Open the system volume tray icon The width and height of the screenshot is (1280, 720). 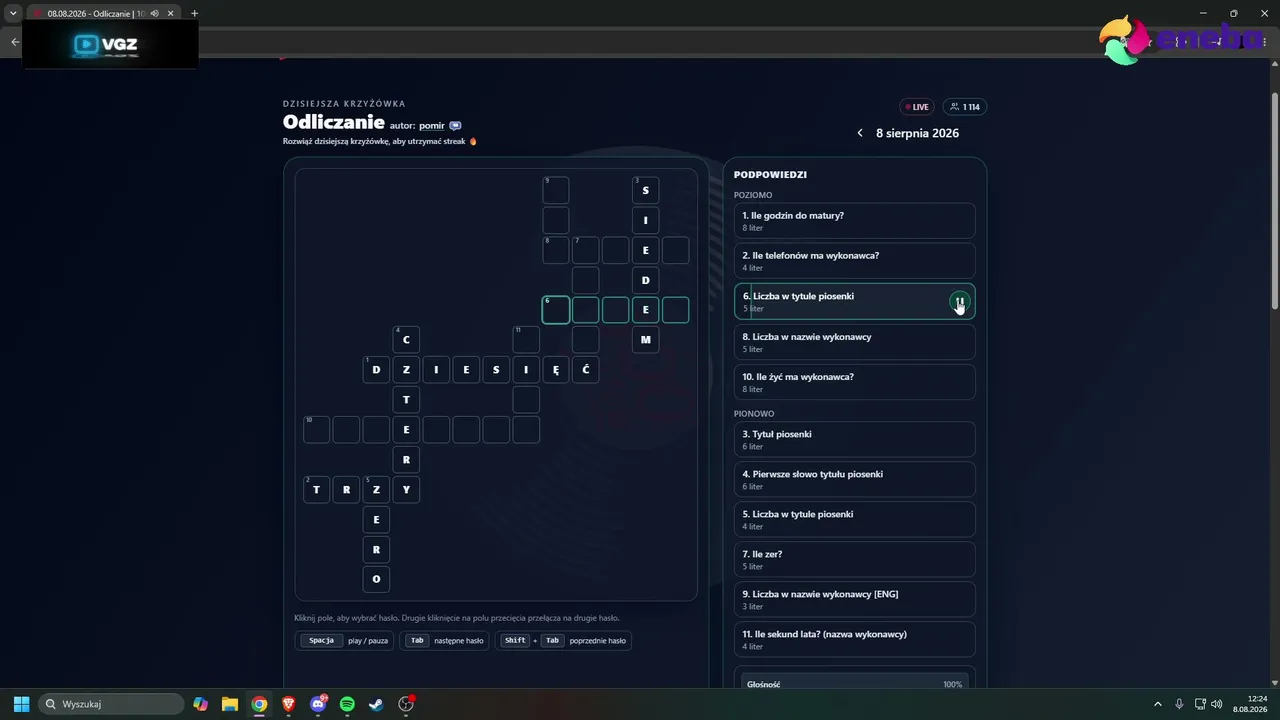1216,704
